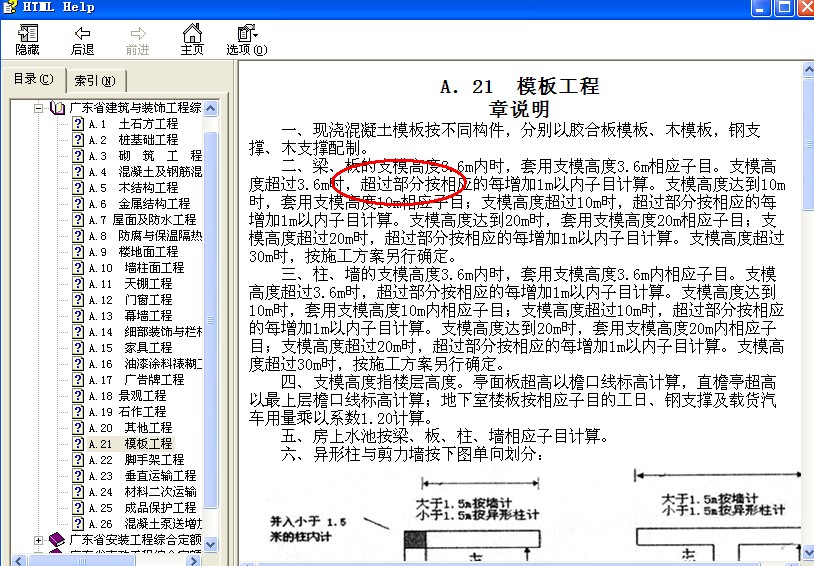Click the closed book icon for 广东省安装工程综合定额

click(57, 540)
